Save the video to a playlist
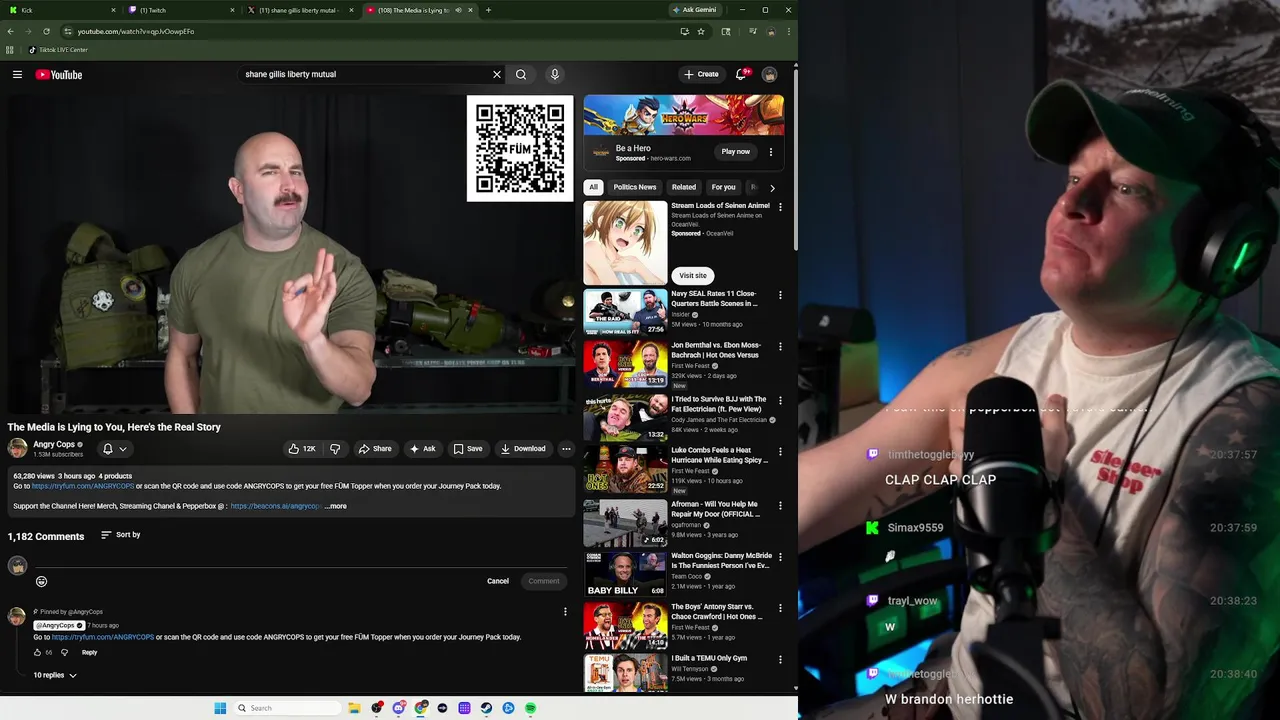The width and height of the screenshot is (1280, 720). (x=468, y=449)
